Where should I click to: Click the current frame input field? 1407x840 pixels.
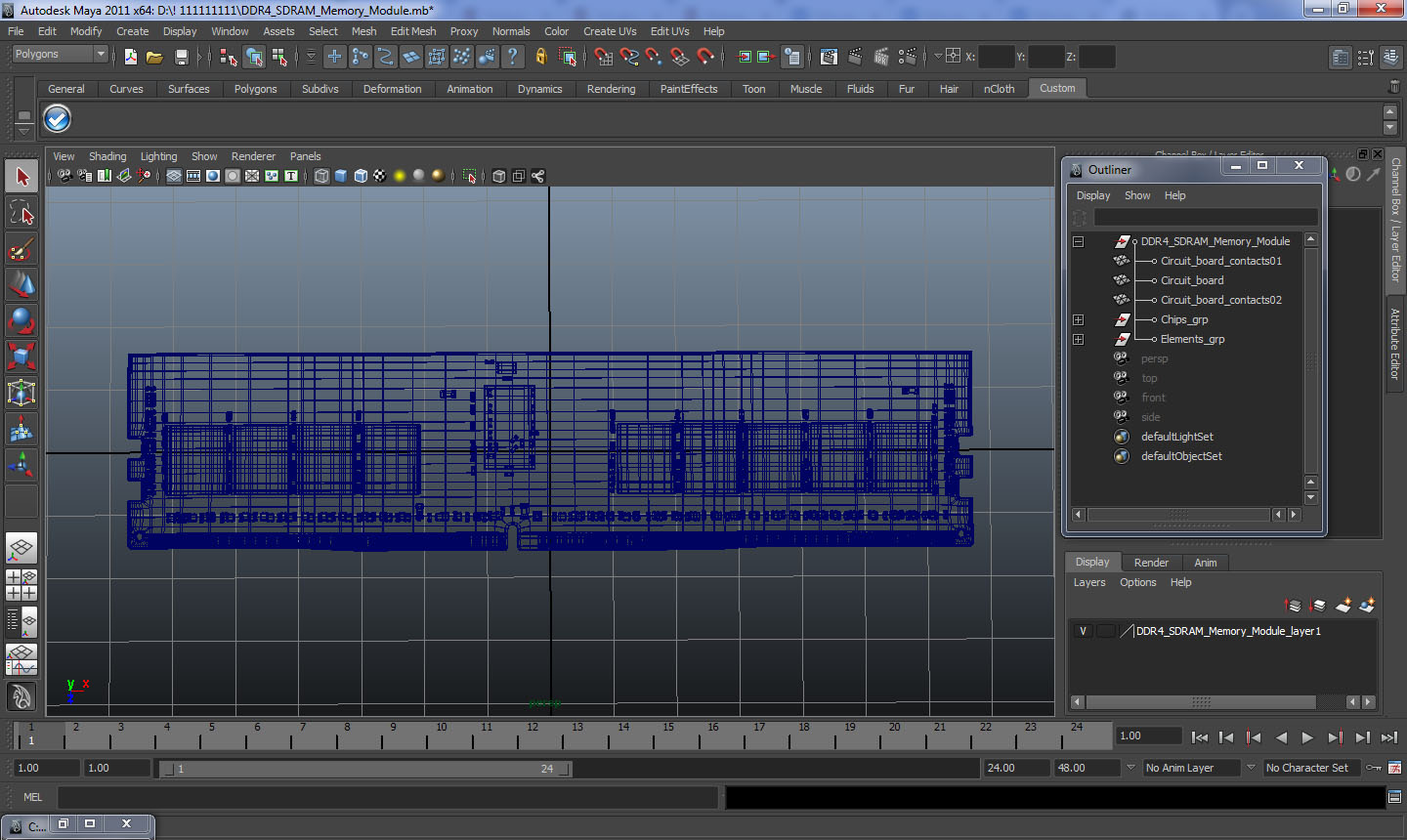click(x=1149, y=736)
